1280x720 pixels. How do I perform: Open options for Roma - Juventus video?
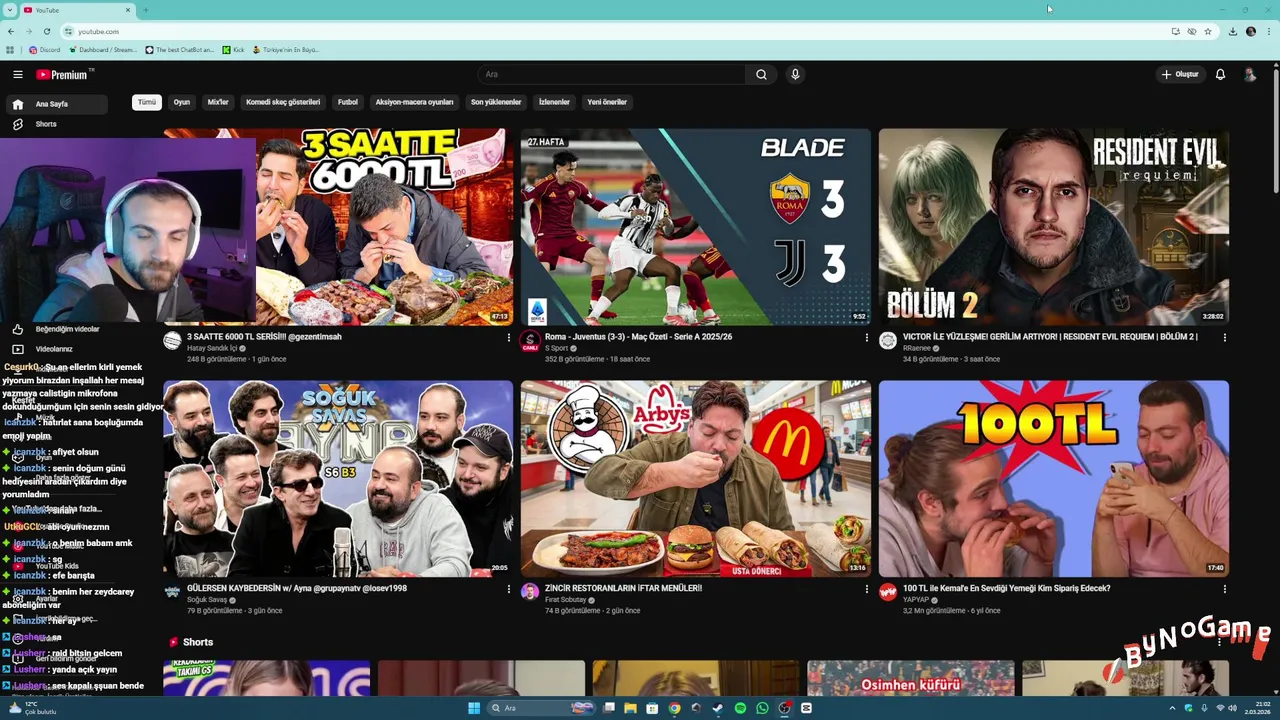pos(866,338)
